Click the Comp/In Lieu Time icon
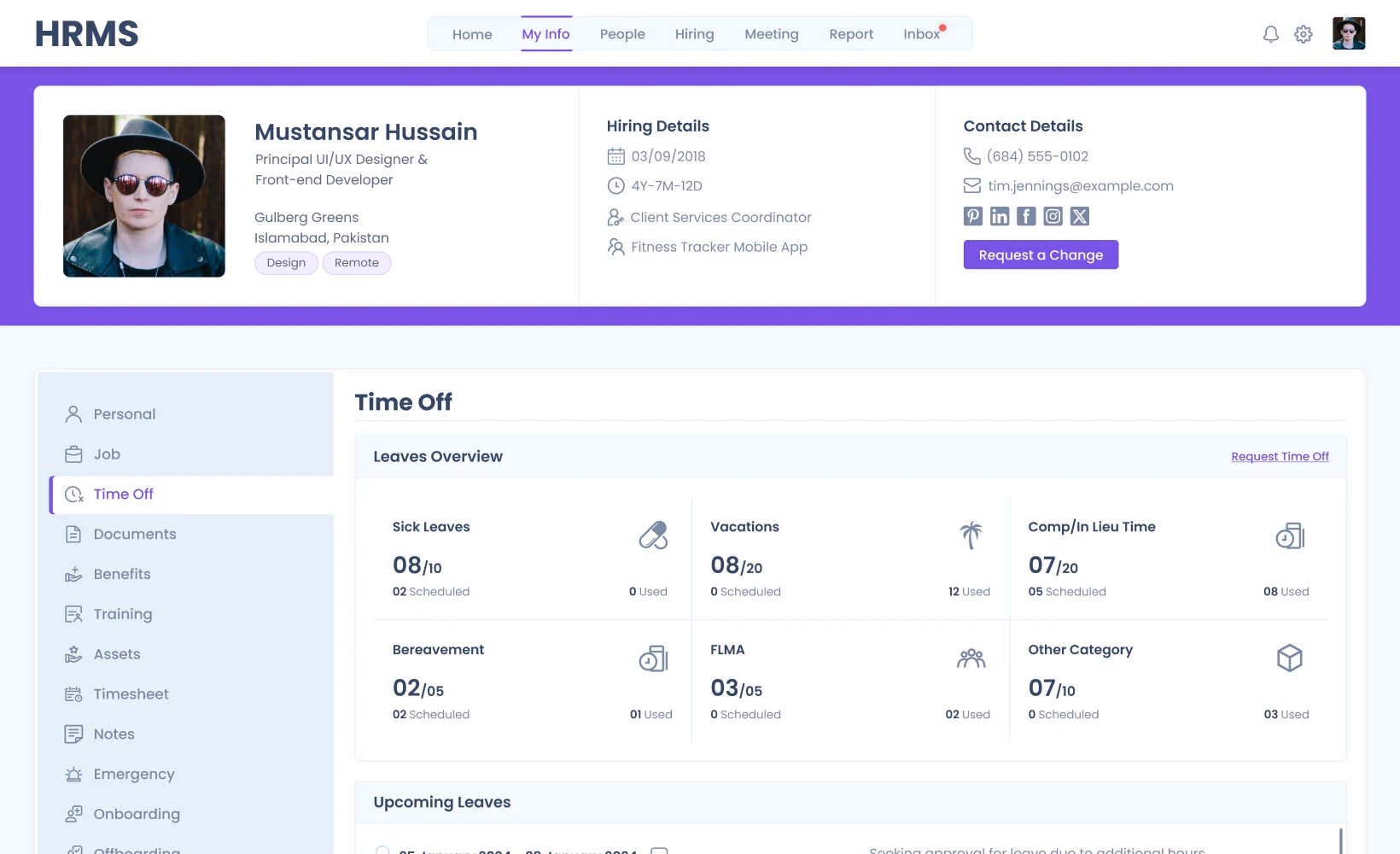Screen dimensions: 1400x854 (x=1290, y=535)
